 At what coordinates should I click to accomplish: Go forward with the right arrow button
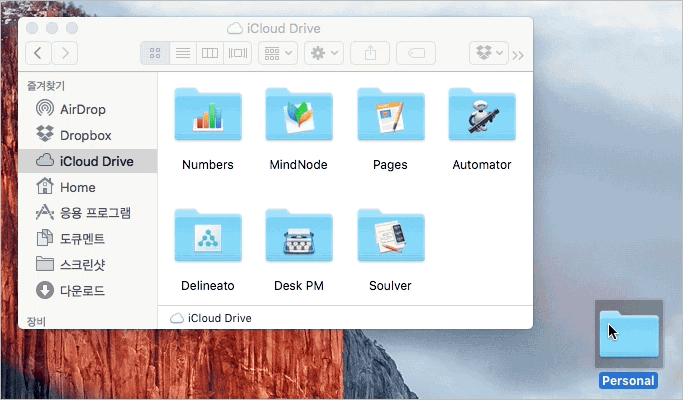click(65, 53)
